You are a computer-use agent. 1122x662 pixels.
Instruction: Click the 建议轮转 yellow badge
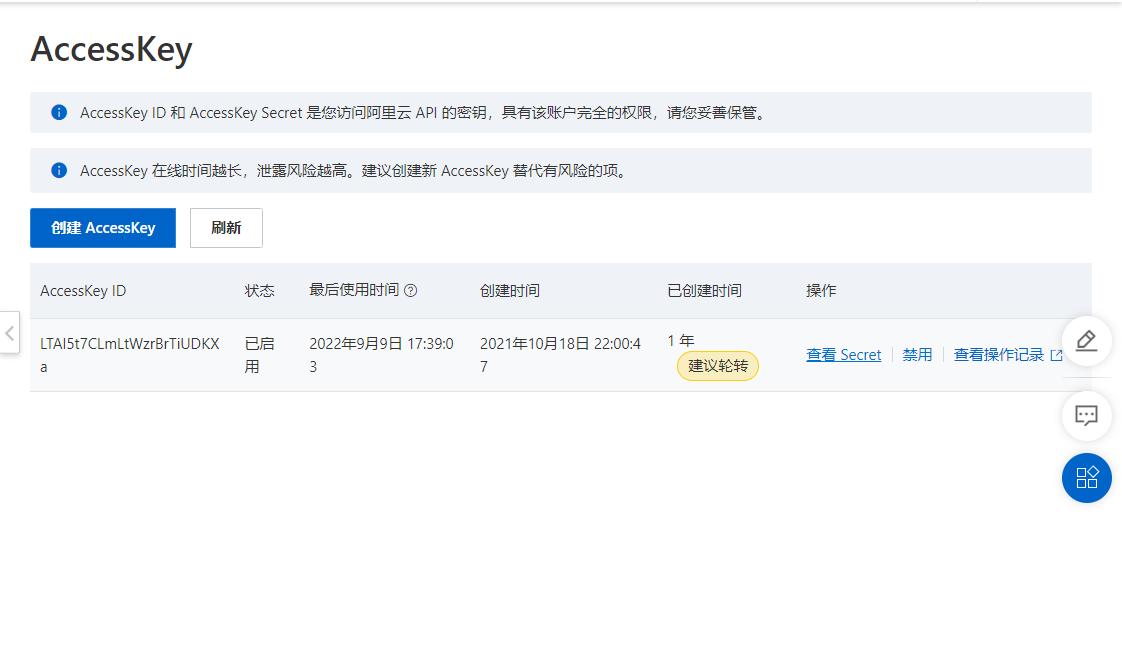click(x=718, y=366)
